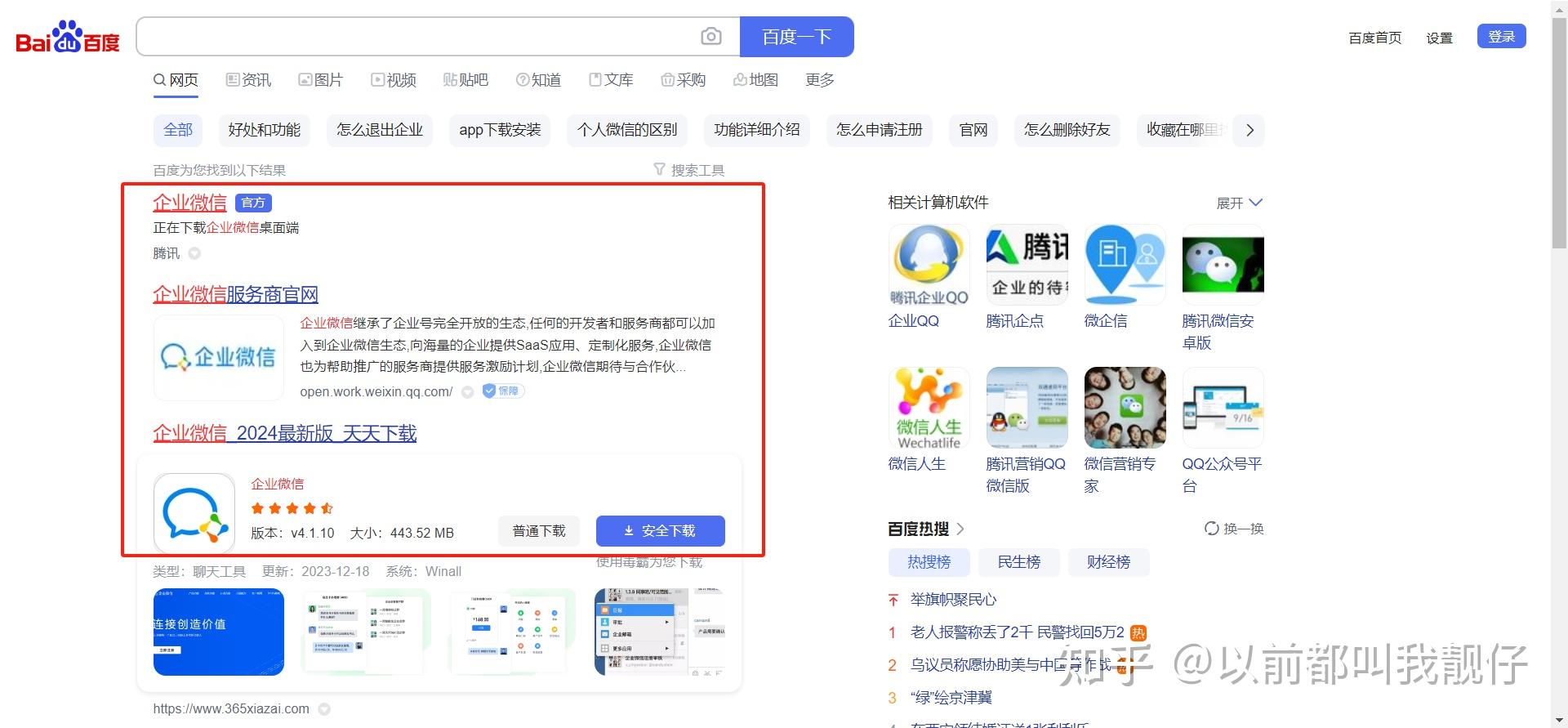The width and height of the screenshot is (1568, 728).
Task: Open the 连接创造价值 screenshot thumbnail
Action: pyautogui.click(x=219, y=632)
